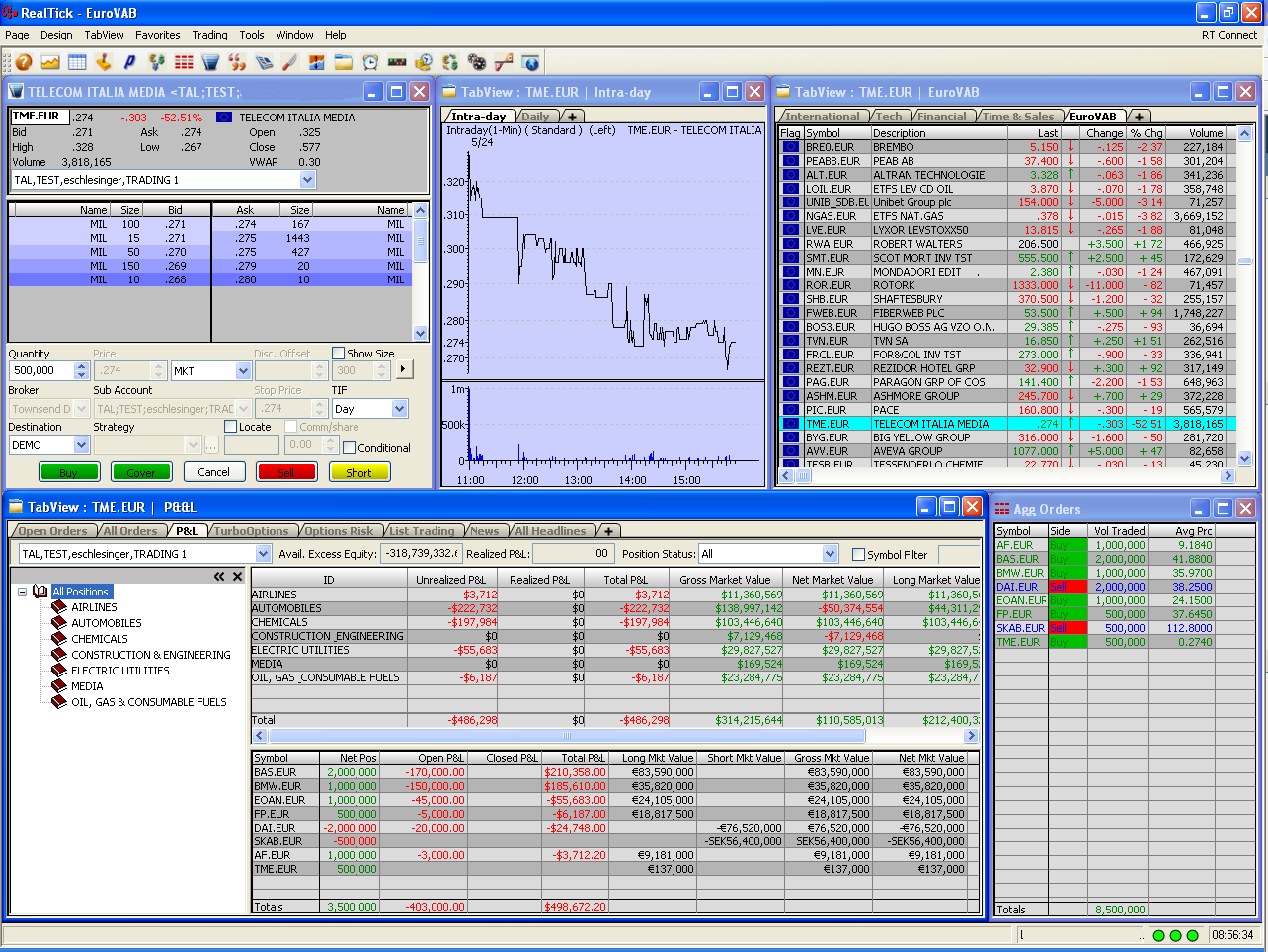Click the symbol field showing TME.EUR

pos(39,117)
